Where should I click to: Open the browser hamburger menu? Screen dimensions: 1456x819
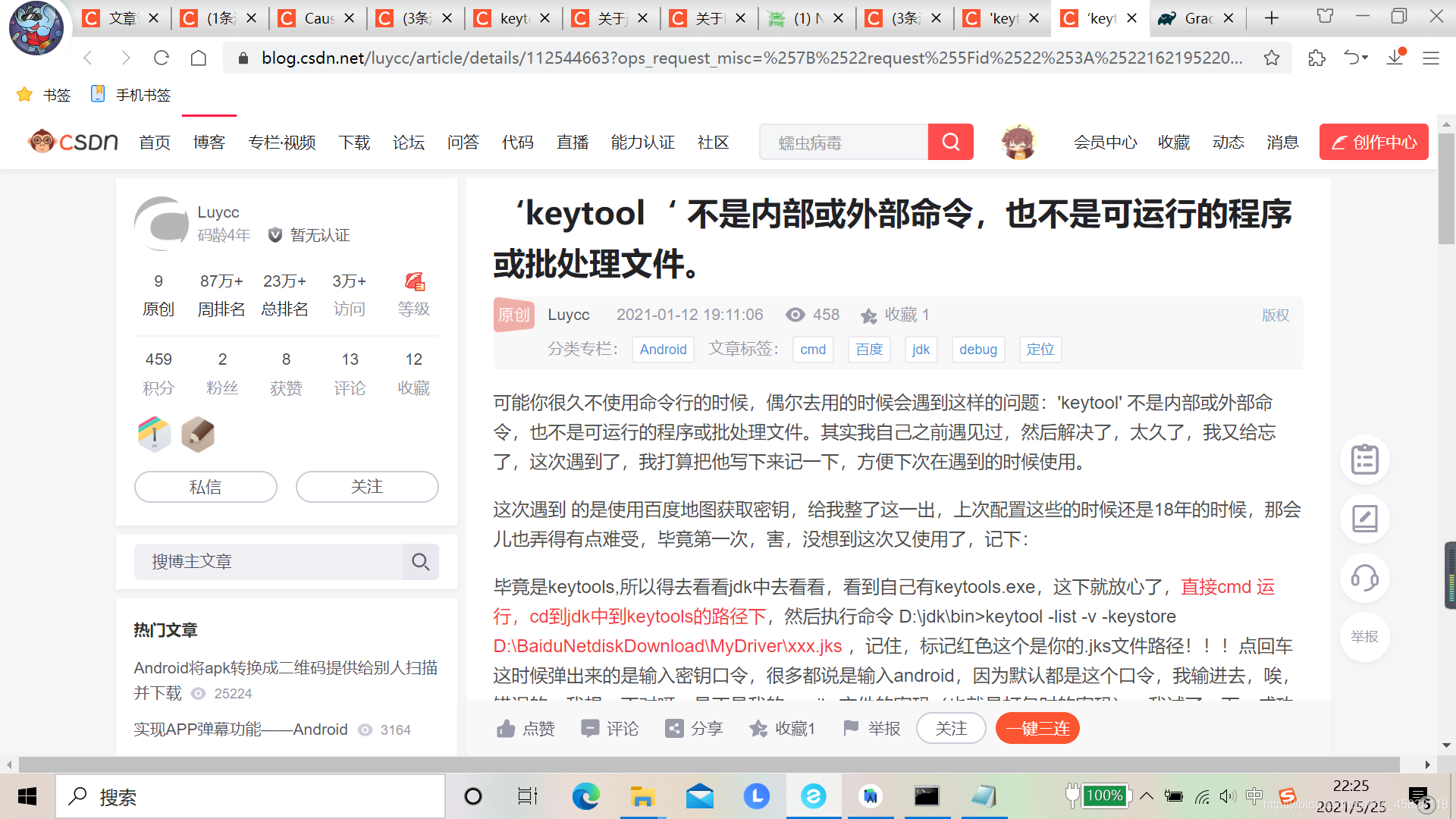(x=1431, y=58)
